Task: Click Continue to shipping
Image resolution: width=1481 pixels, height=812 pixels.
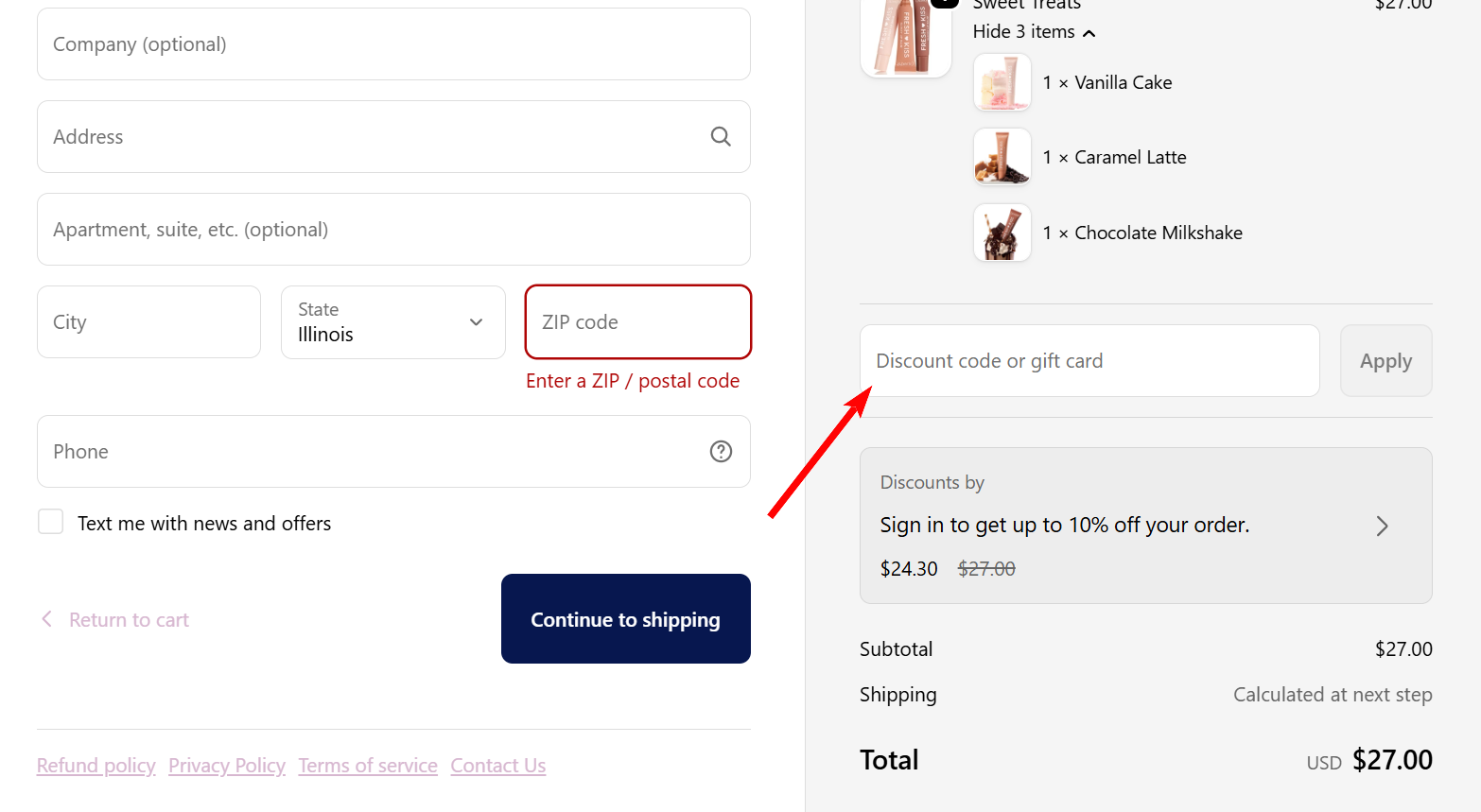Action: [625, 618]
